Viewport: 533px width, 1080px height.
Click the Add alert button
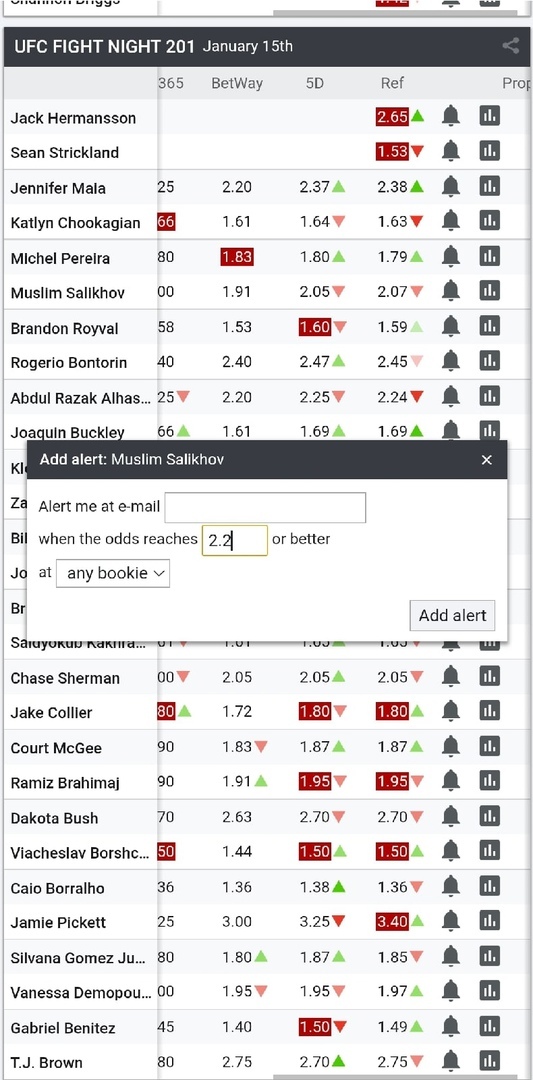point(452,615)
